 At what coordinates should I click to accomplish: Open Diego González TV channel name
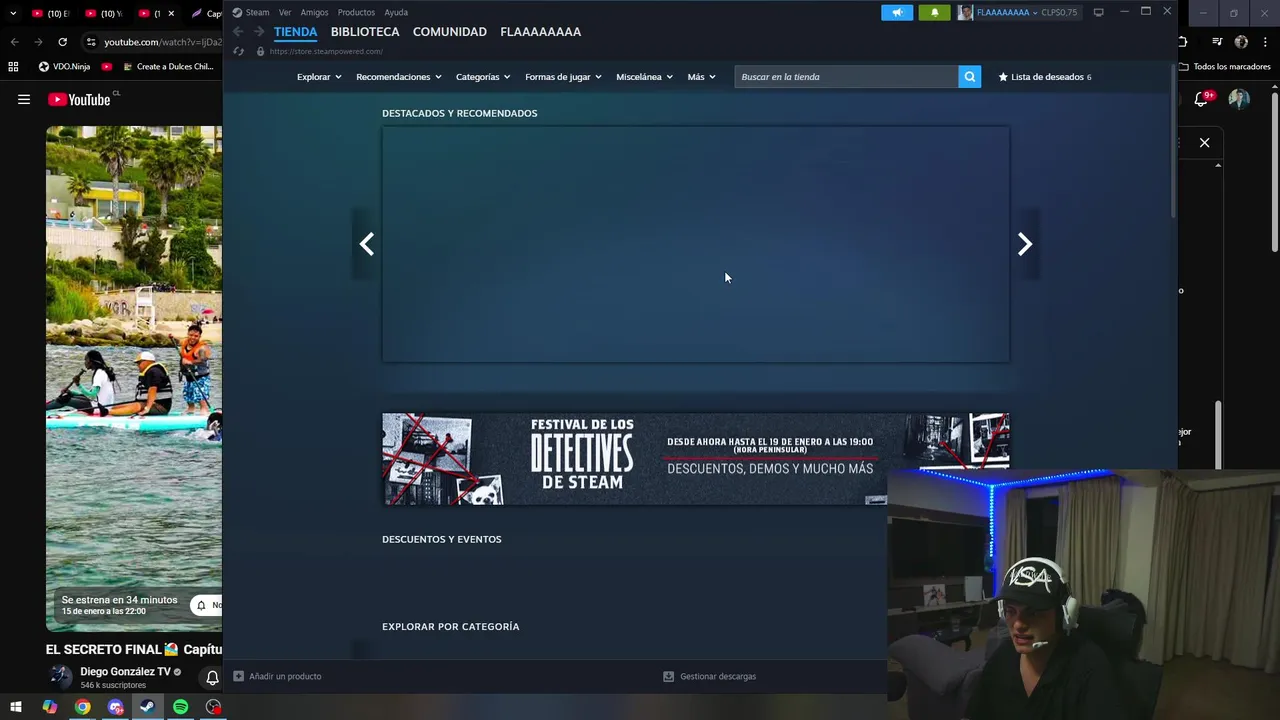(x=125, y=672)
